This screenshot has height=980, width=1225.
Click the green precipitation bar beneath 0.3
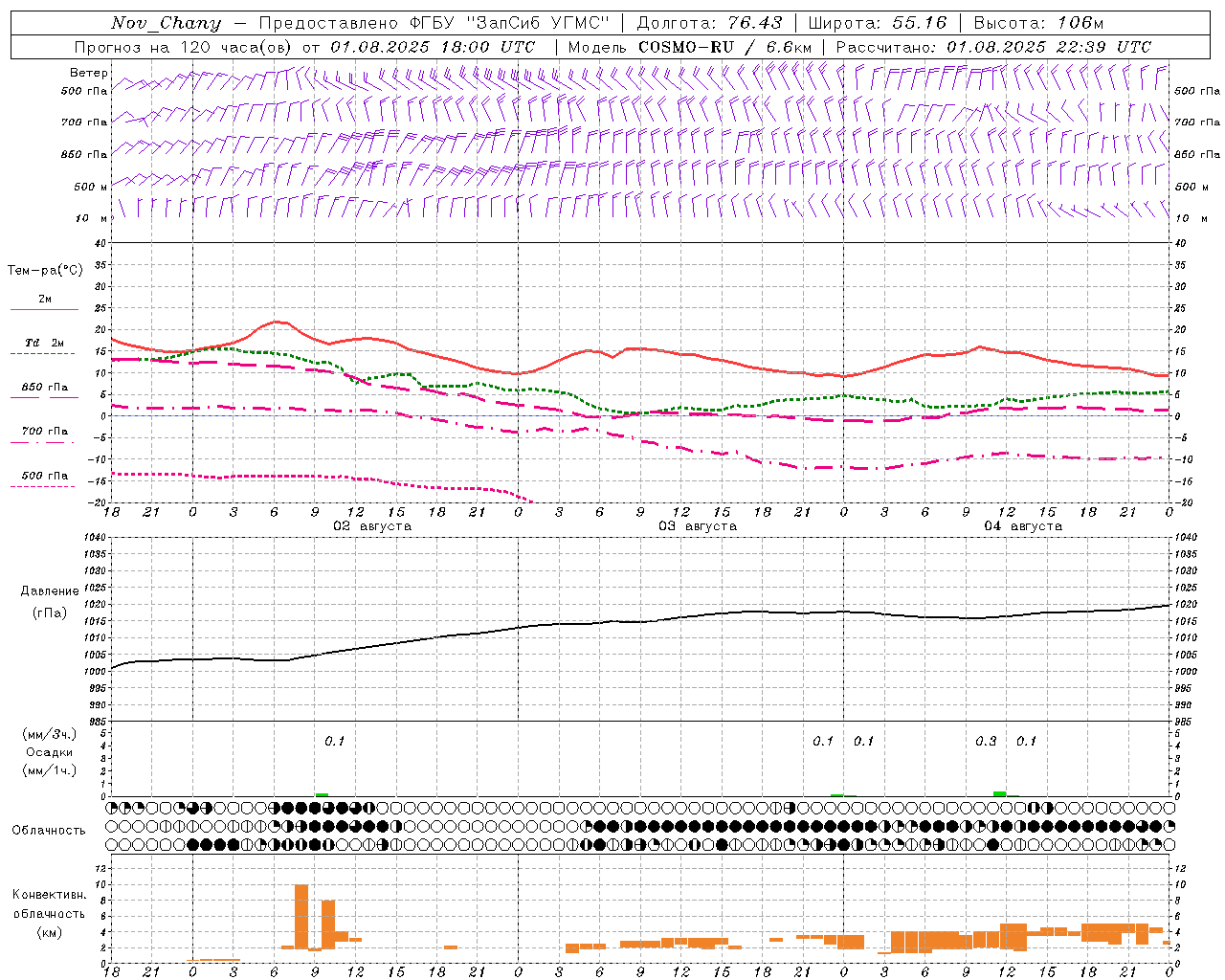click(x=999, y=793)
